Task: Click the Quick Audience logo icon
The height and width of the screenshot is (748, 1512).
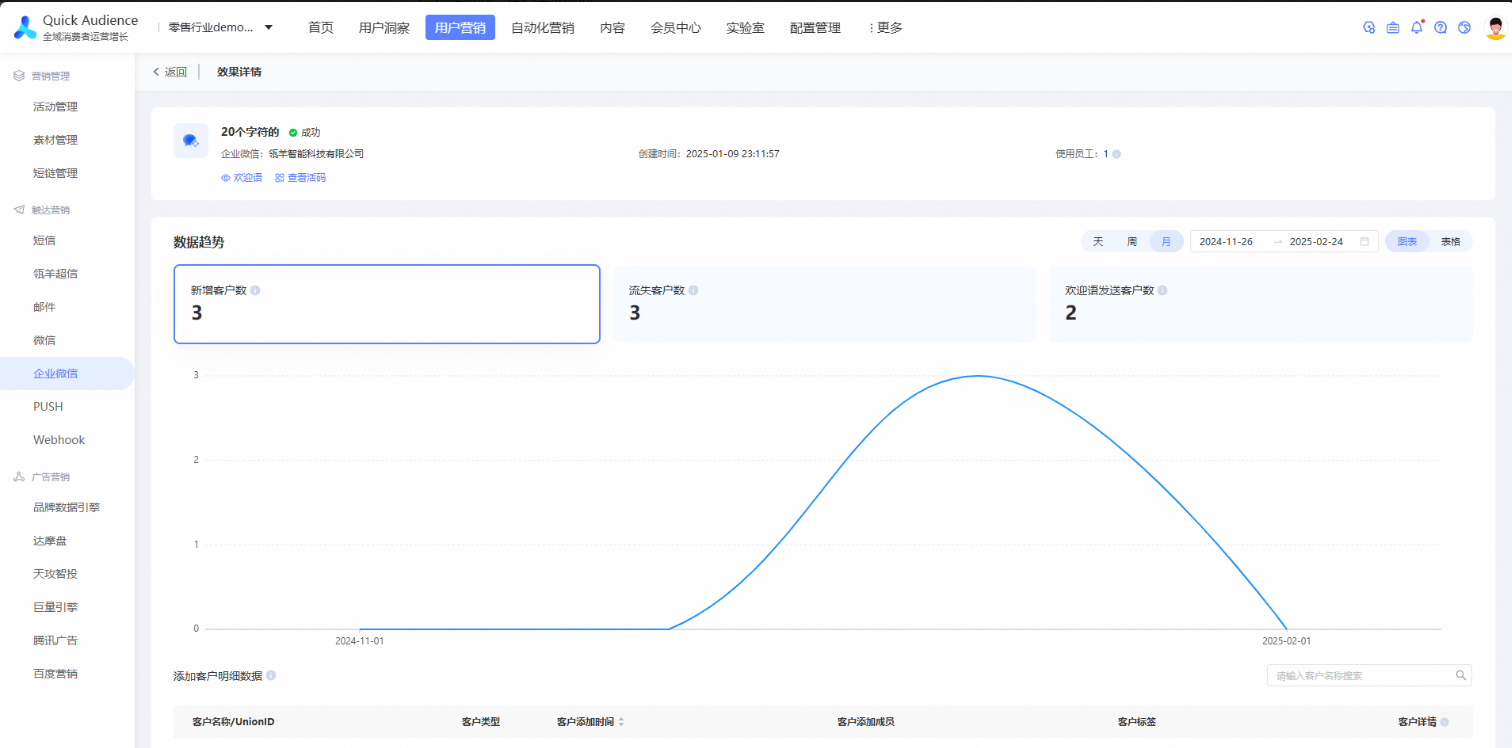Action: pos(24,27)
